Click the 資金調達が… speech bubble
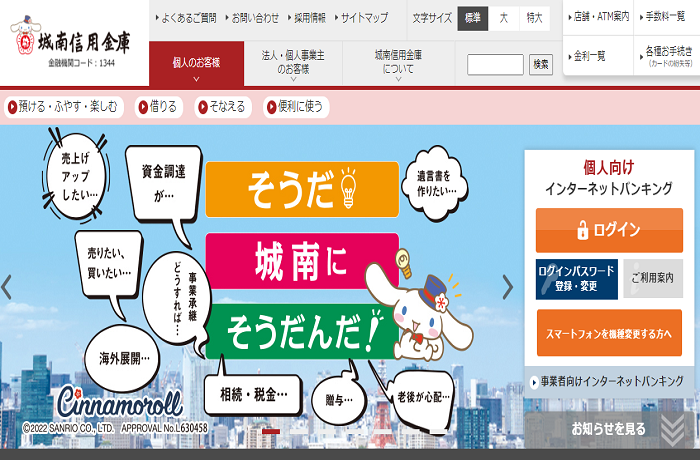 click(x=164, y=184)
